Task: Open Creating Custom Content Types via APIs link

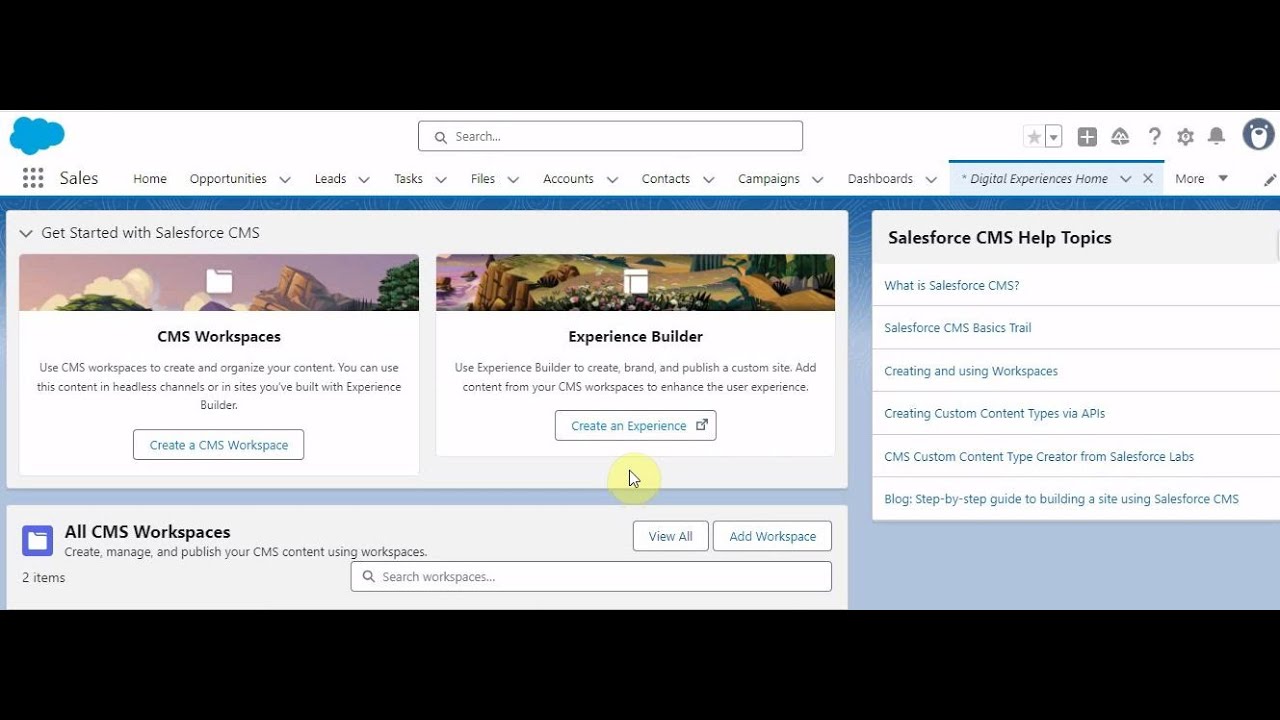Action: (x=994, y=413)
